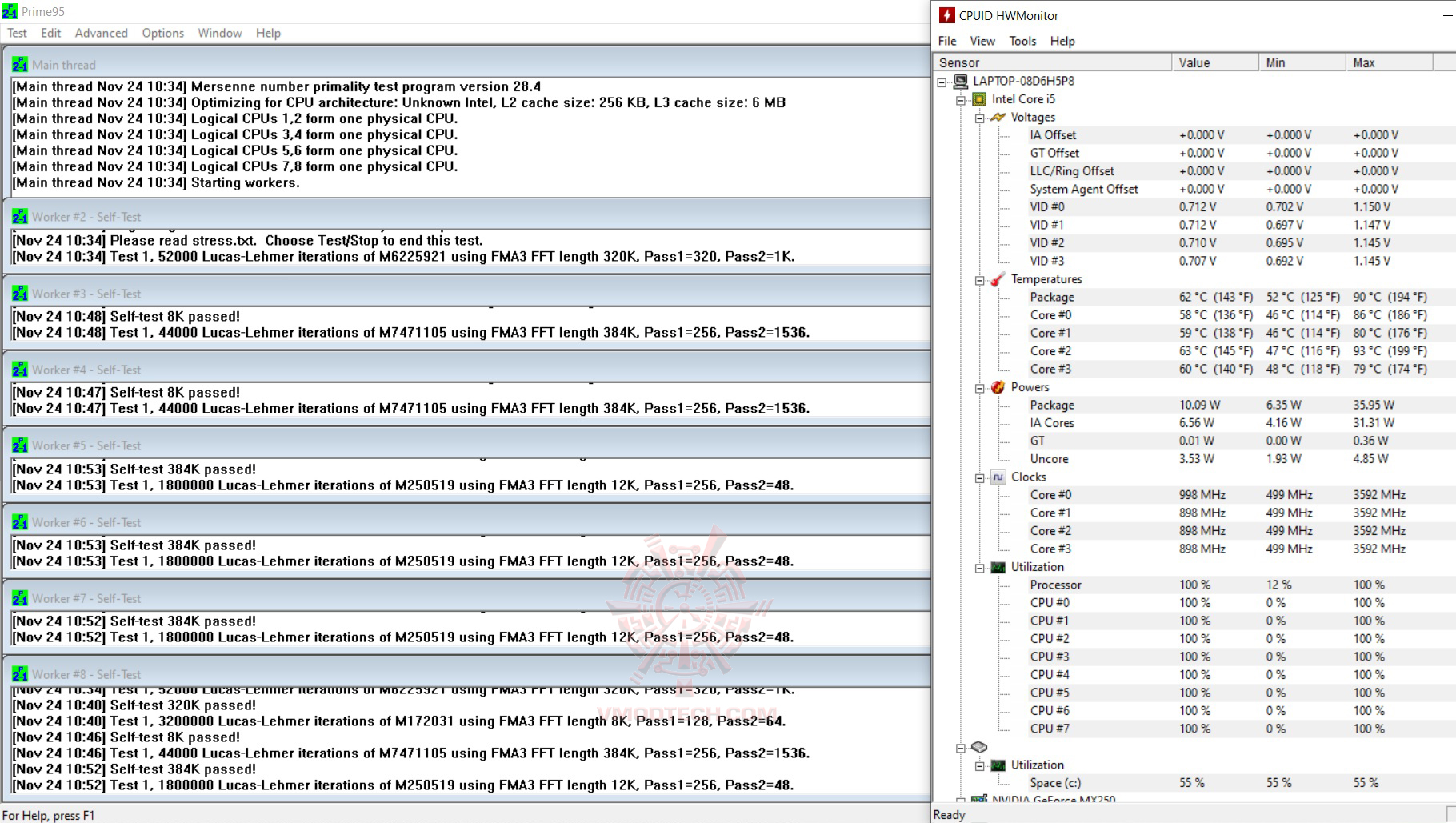The height and width of the screenshot is (823, 1456).
Task: Click the drive Utilization graph icon
Action: coord(998,765)
